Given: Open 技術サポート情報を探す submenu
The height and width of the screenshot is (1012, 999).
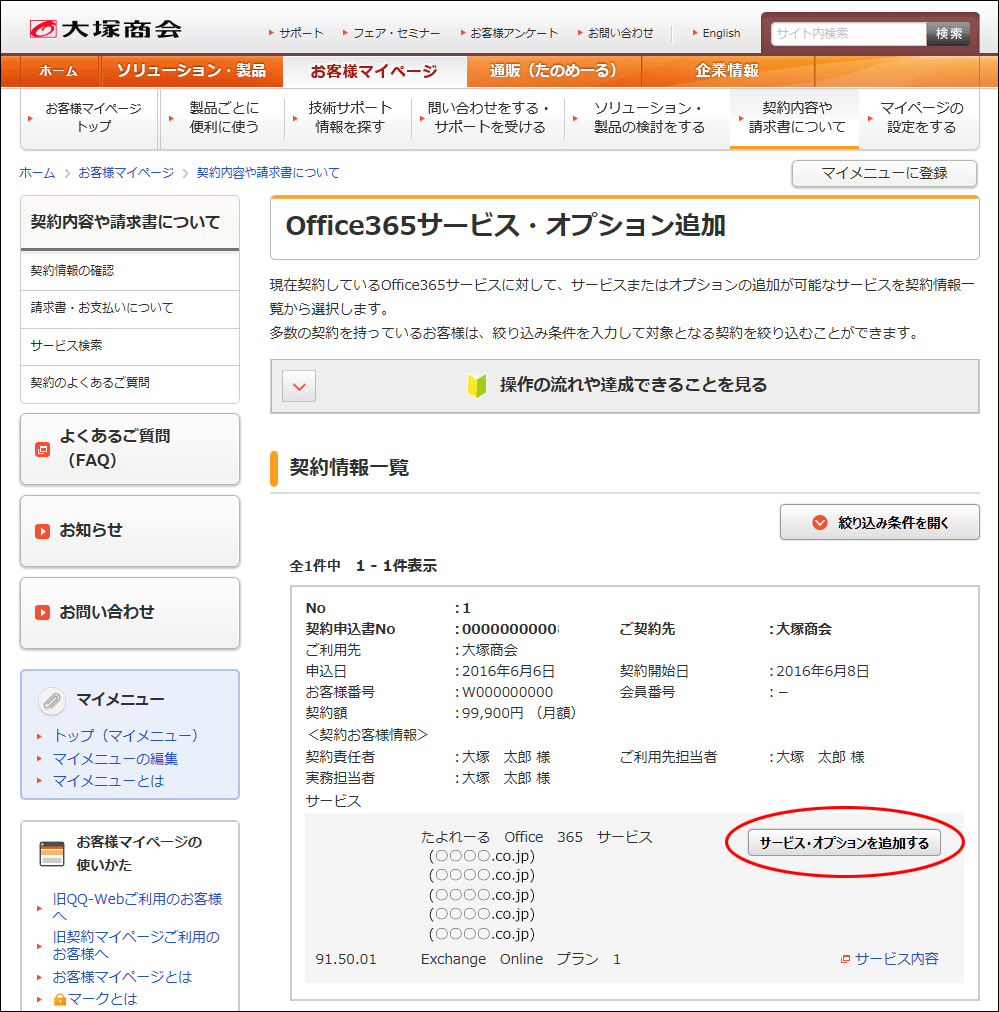Looking at the screenshot, I should (x=349, y=118).
